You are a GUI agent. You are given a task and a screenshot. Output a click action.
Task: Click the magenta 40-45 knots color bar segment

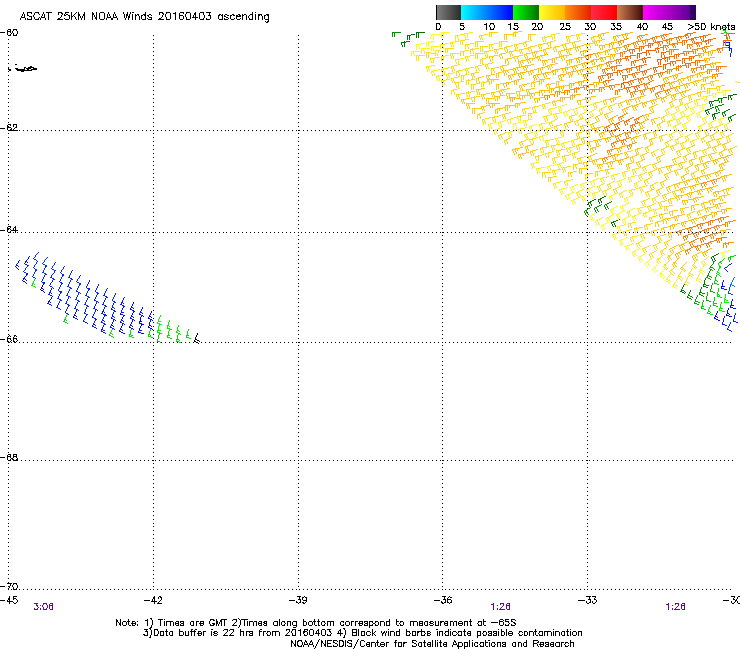[x=656, y=12]
